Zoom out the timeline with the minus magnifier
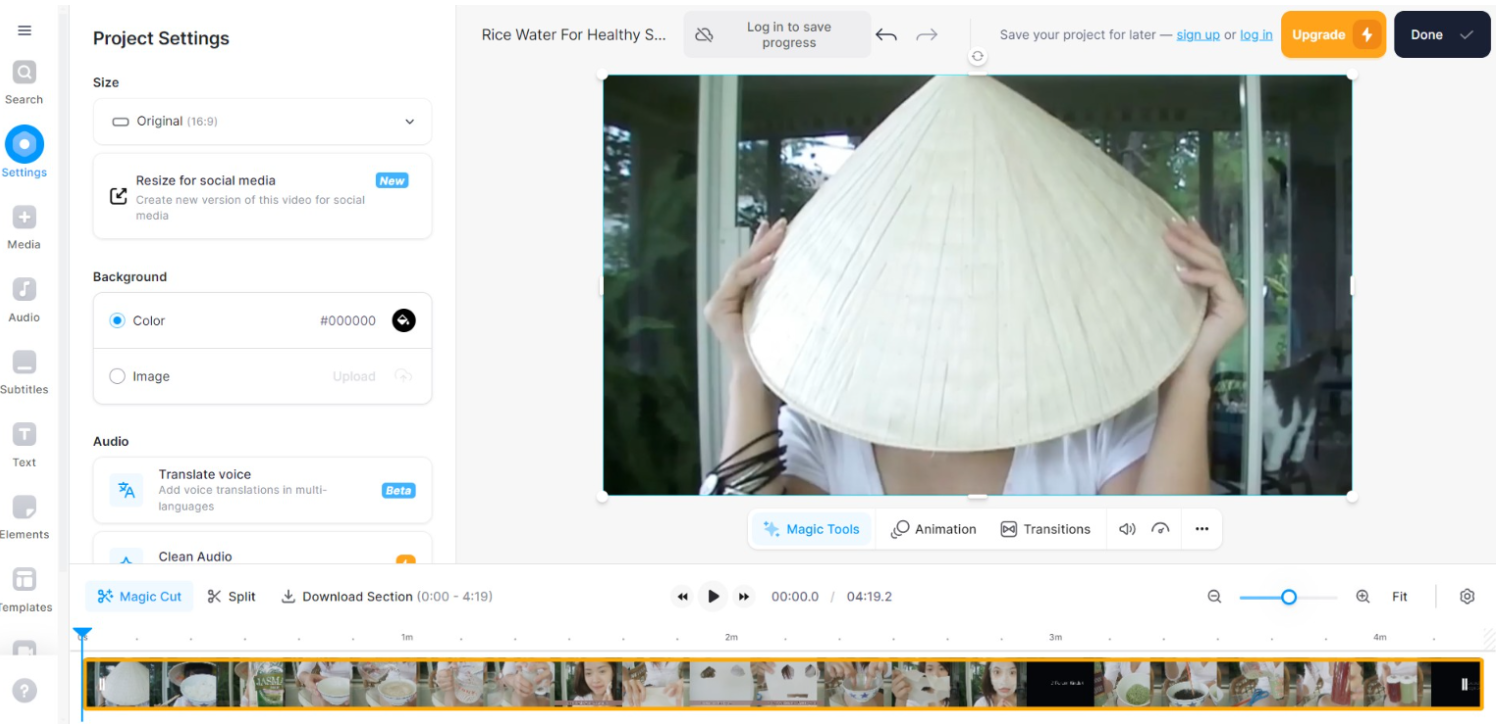 (1214, 596)
